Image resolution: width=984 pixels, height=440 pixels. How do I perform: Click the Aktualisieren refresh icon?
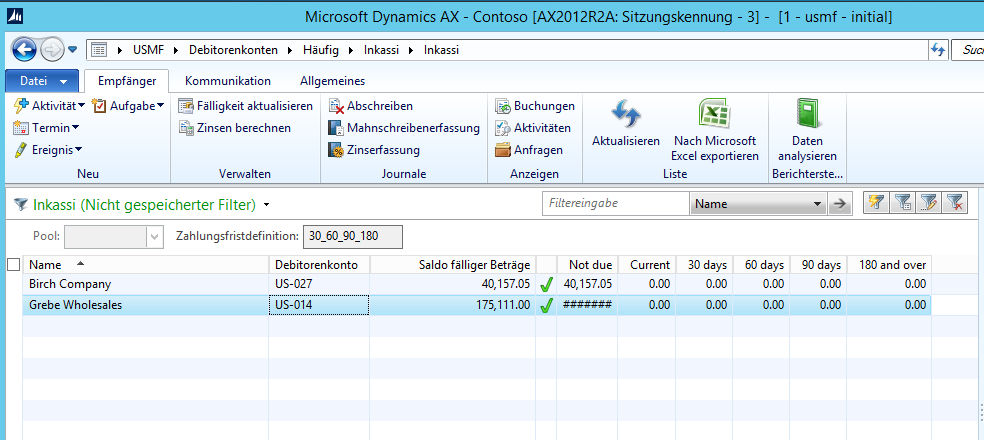point(625,116)
